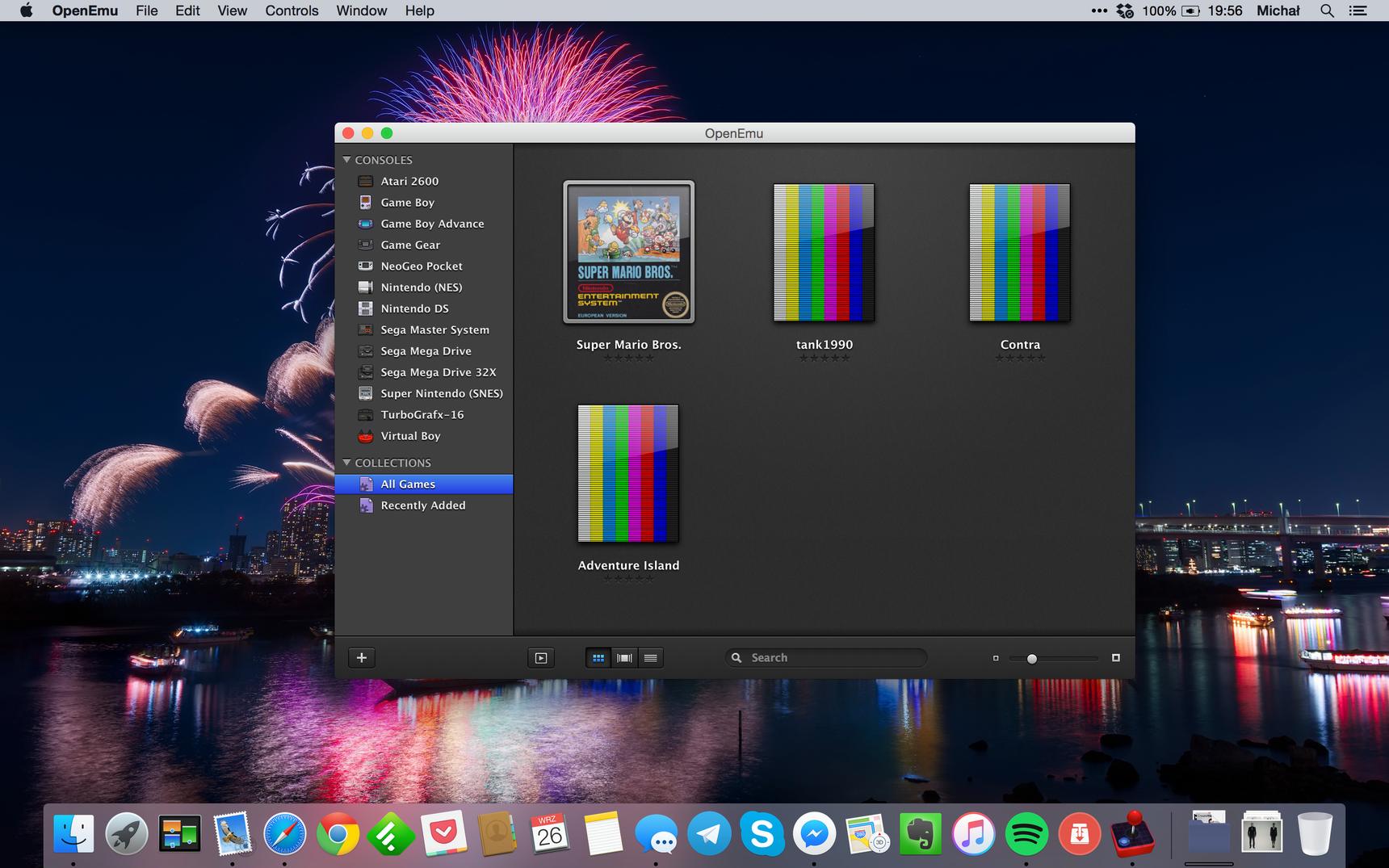Image resolution: width=1389 pixels, height=868 pixels.
Task: Click the NeoGeo Pocket console icon
Action: click(366, 266)
